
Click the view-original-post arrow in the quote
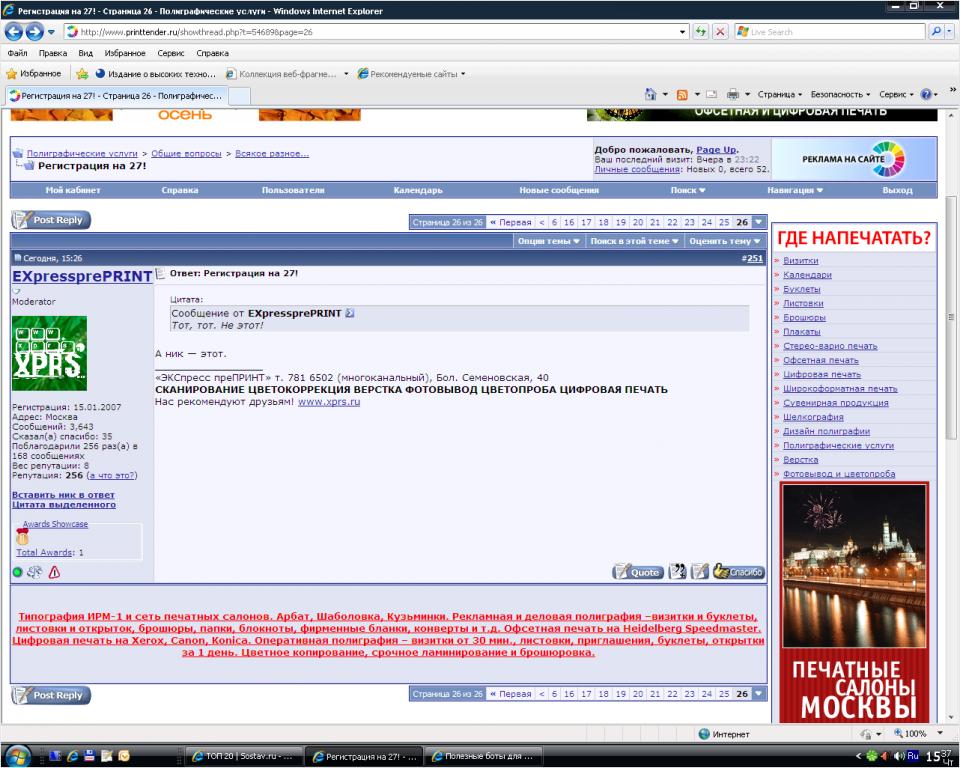click(350, 313)
